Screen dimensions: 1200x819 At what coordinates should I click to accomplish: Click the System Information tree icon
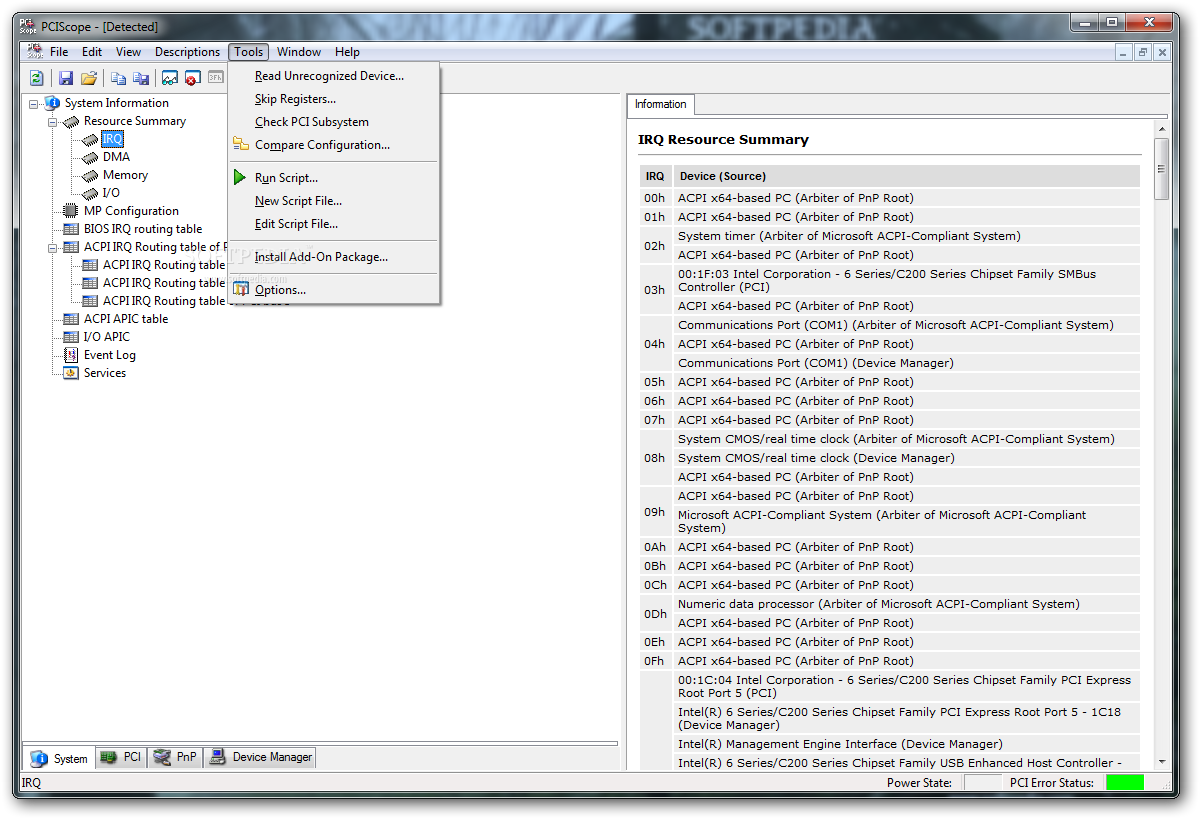click(x=53, y=103)
